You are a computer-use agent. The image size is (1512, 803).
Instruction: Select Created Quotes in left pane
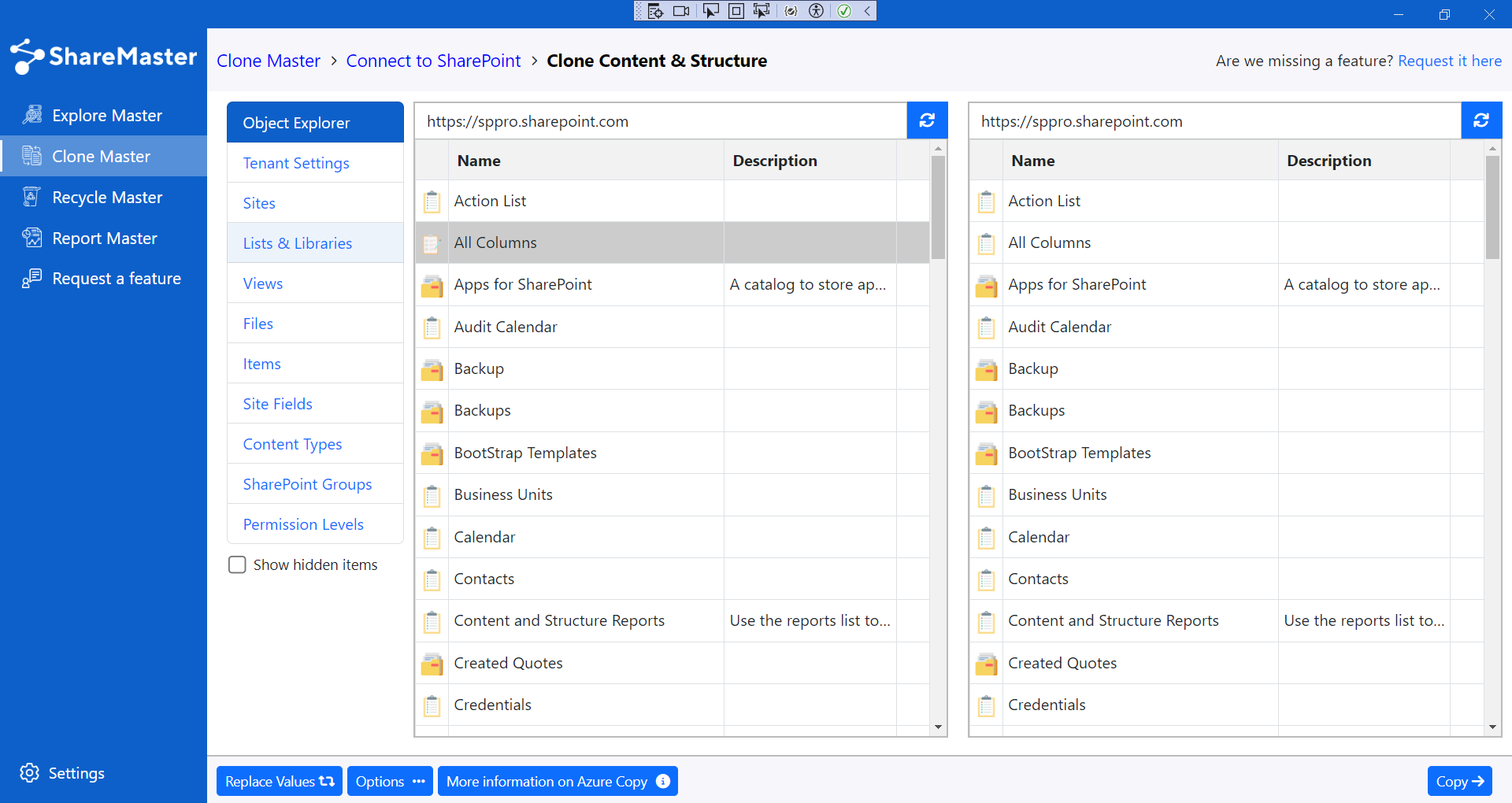672,663
